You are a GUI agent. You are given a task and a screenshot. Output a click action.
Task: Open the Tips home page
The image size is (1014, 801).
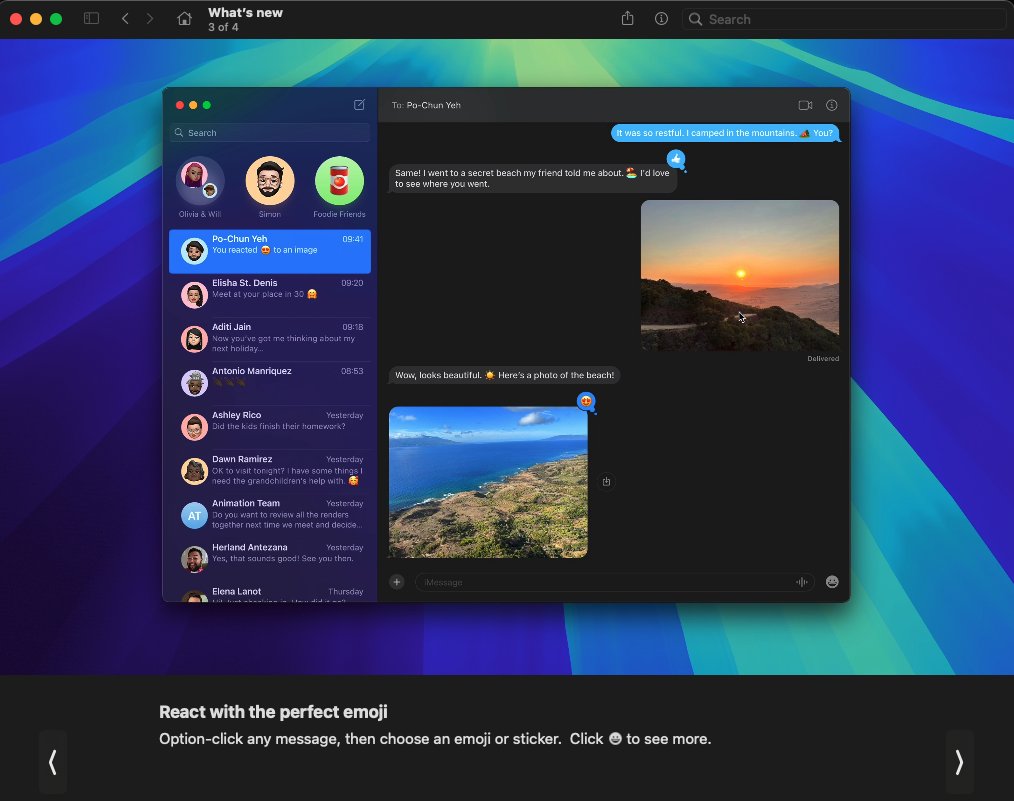coord(184,19)
